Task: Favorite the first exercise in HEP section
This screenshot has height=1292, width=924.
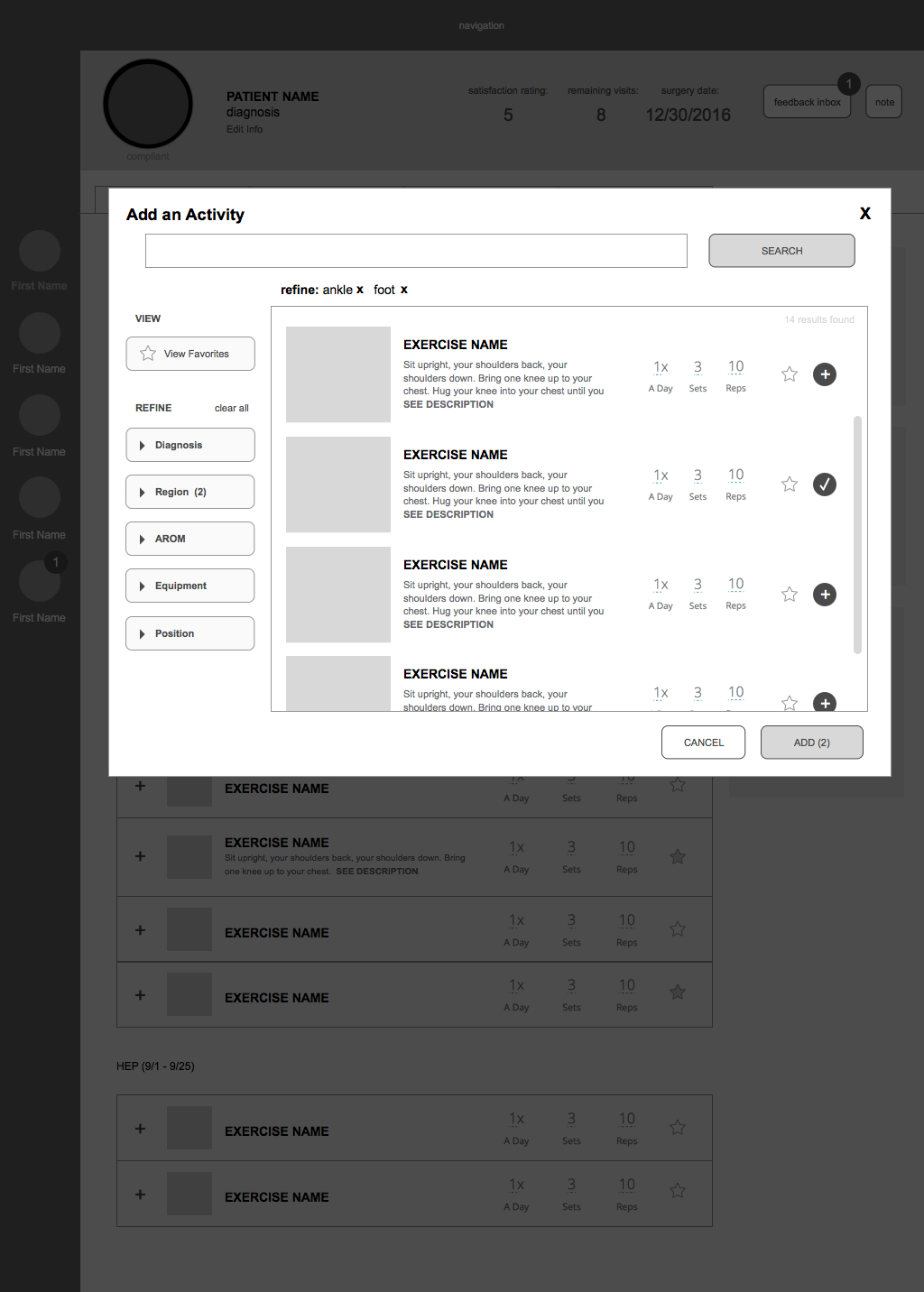Action: 678,1127
